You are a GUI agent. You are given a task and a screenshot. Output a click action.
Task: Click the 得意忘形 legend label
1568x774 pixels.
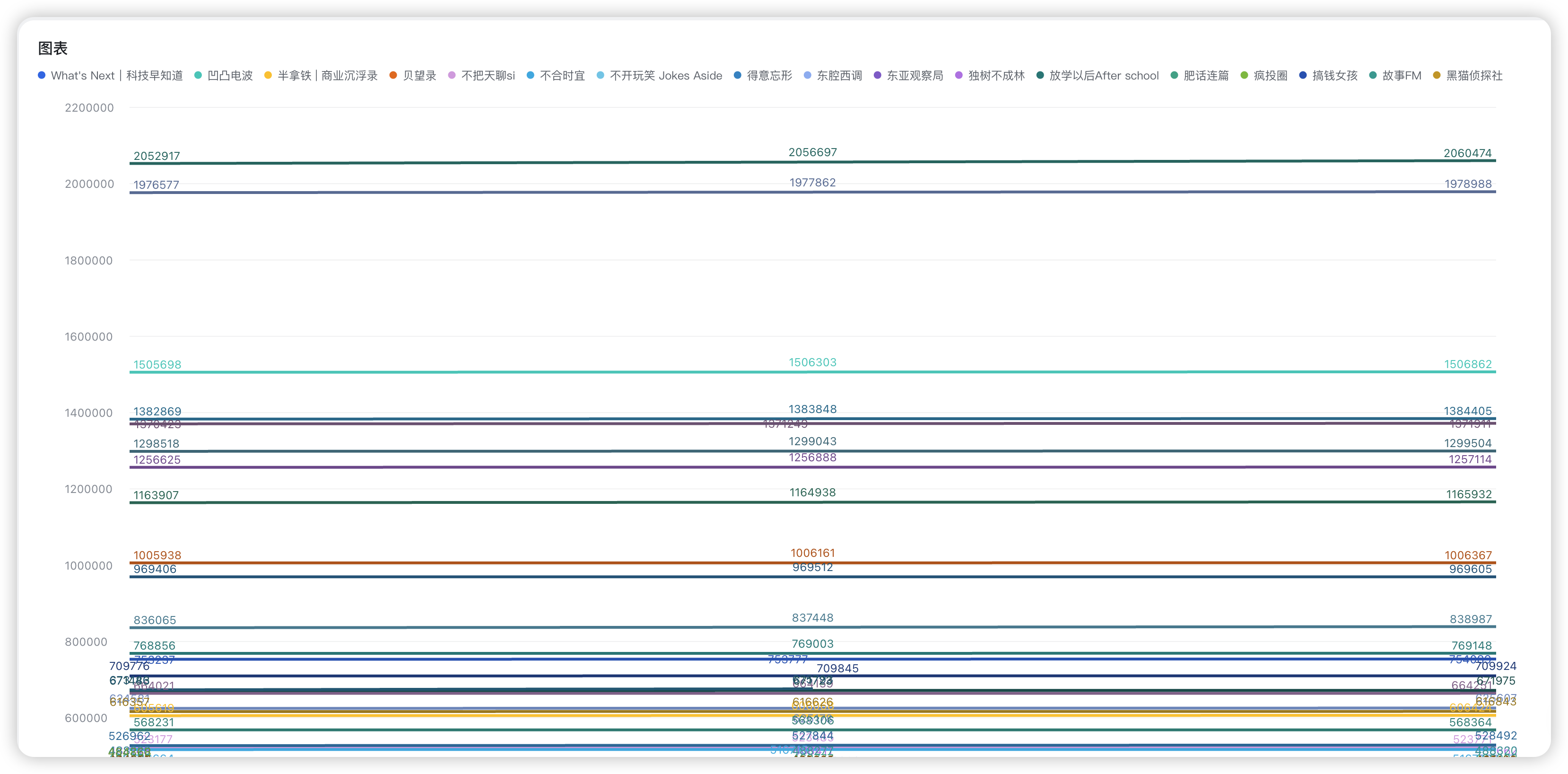click(x=769, y=76)
